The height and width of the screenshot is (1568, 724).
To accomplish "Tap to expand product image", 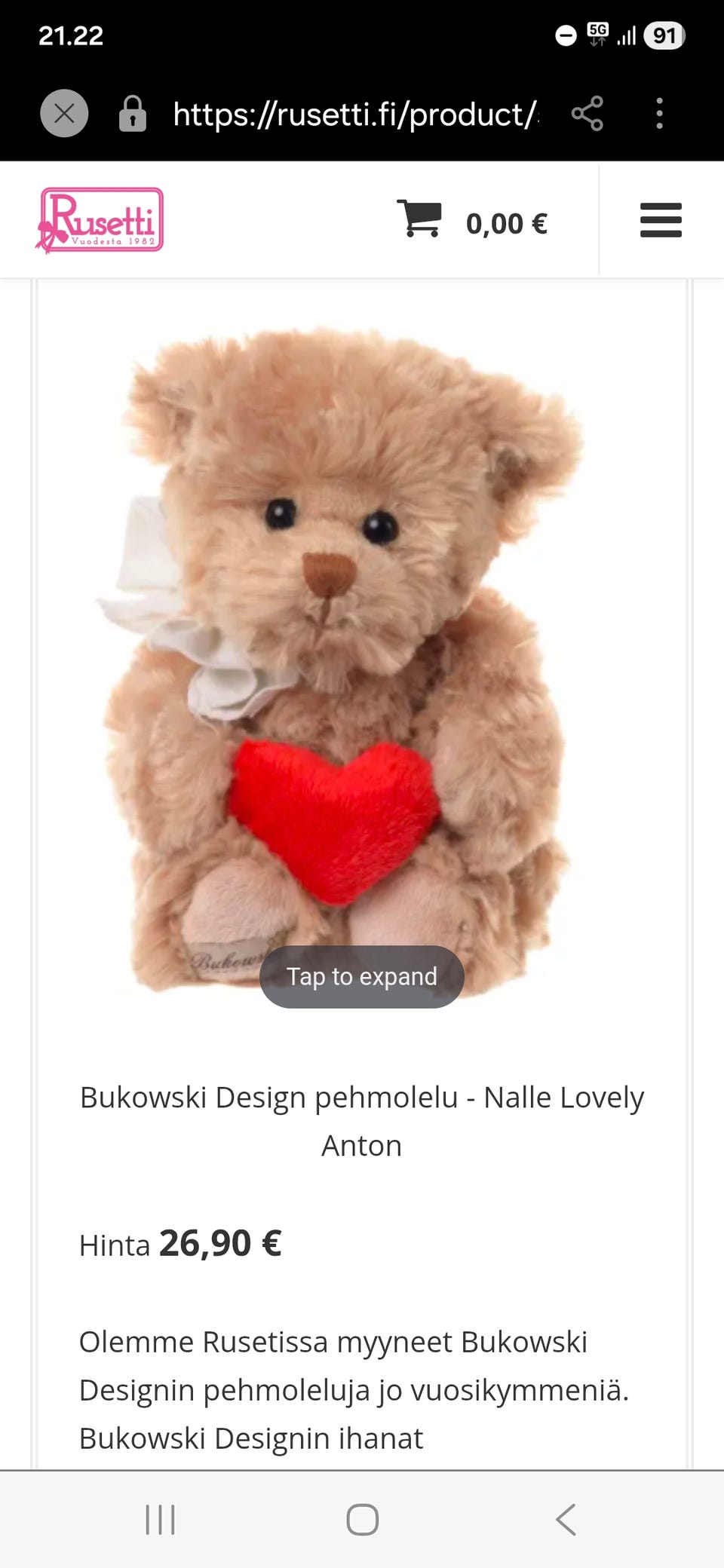I will pyautogui.click(x=362, y=976).
